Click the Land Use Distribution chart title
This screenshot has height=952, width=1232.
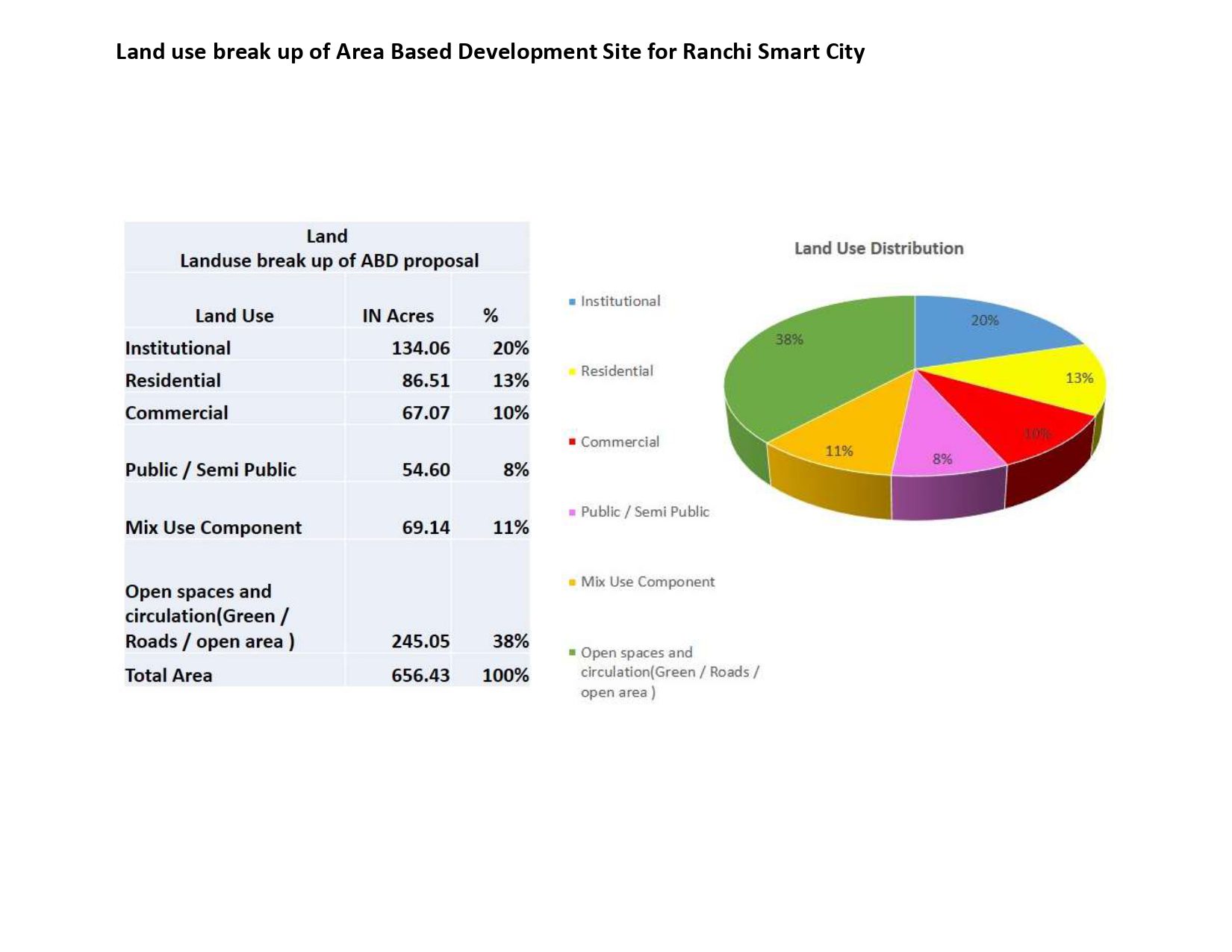pyautogui.click(x=880, y=249)
